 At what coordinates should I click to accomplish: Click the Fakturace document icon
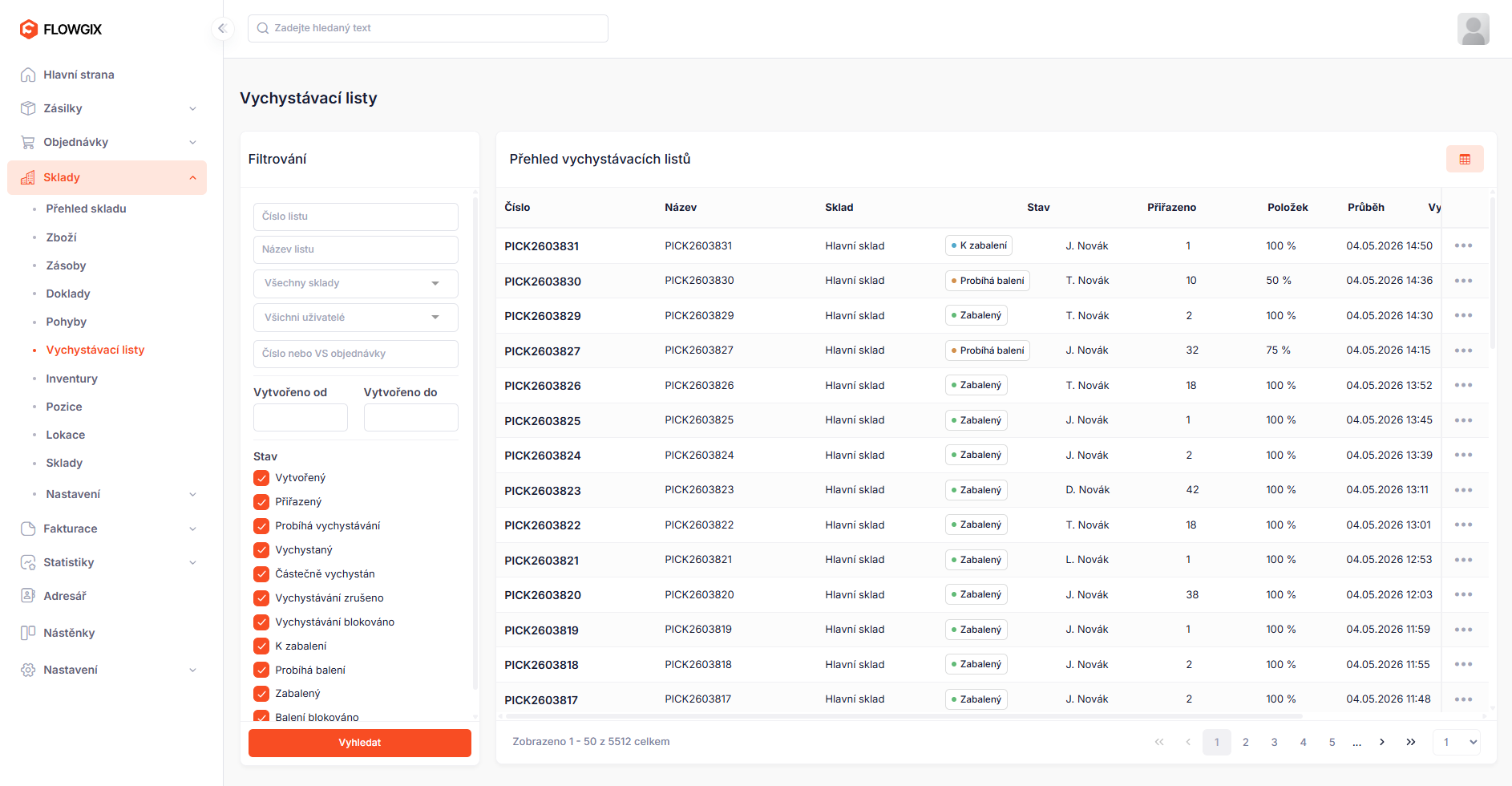pos(28,529)
